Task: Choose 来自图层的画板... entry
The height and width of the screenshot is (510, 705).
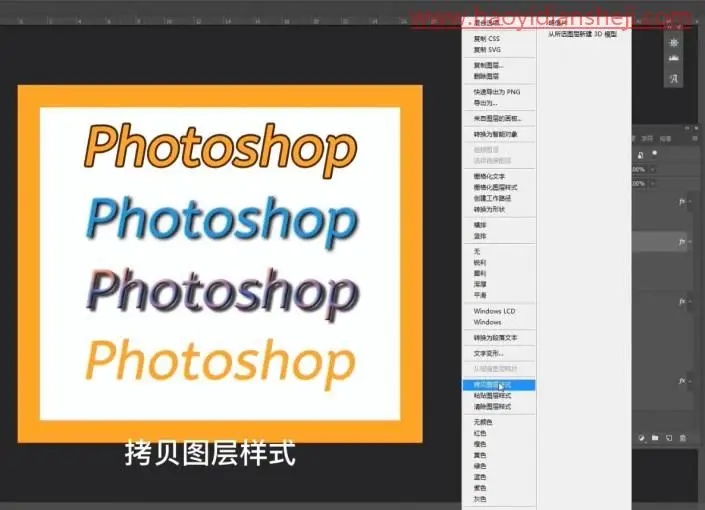Action: [x=499, y=119]
